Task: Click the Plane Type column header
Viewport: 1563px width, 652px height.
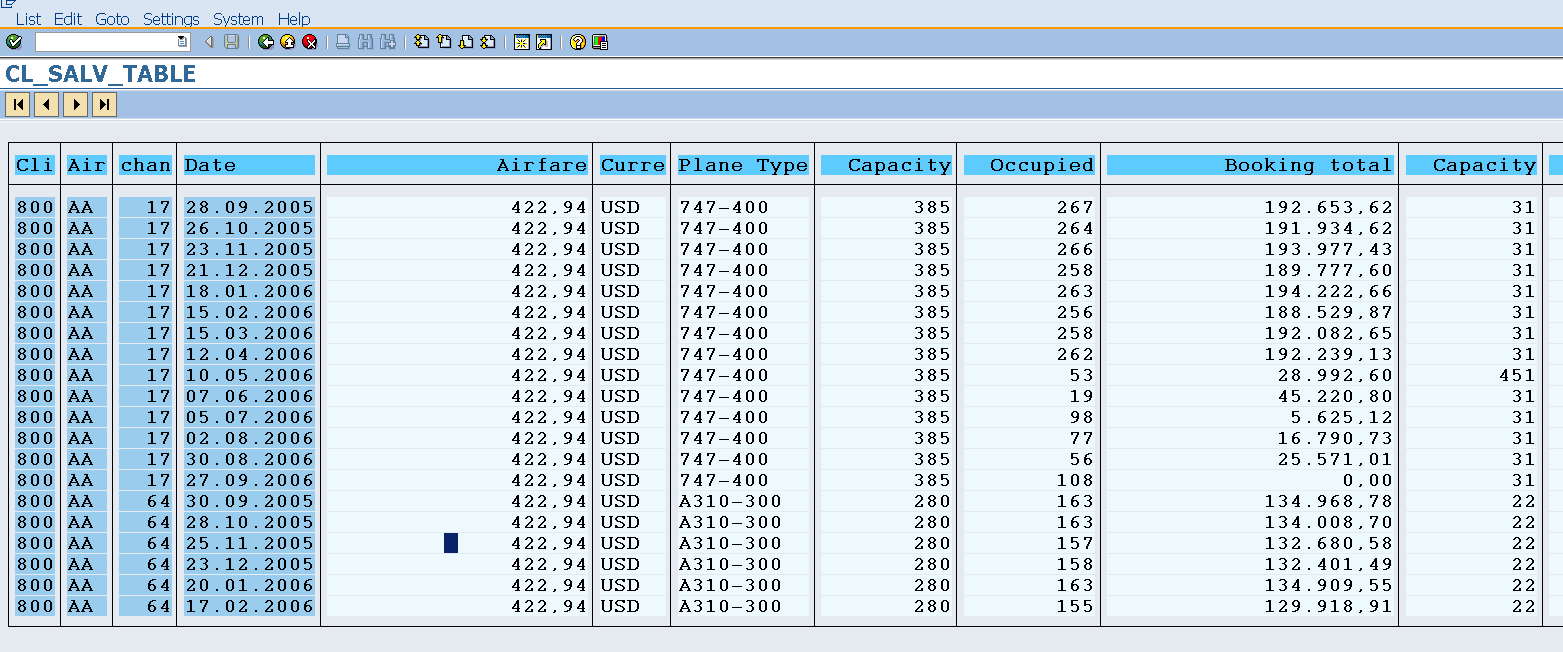Action: click(742, 165)
